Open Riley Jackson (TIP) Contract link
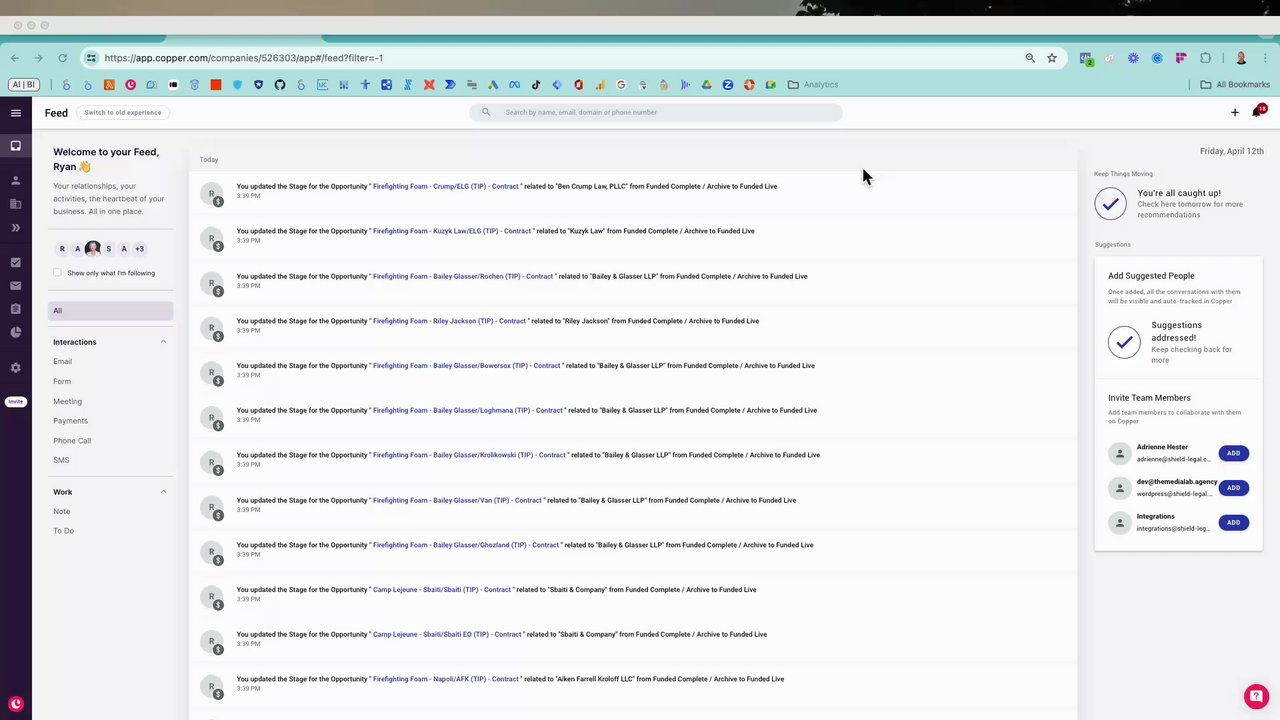This screenshot has width=1280, height=720. (449, 321)
